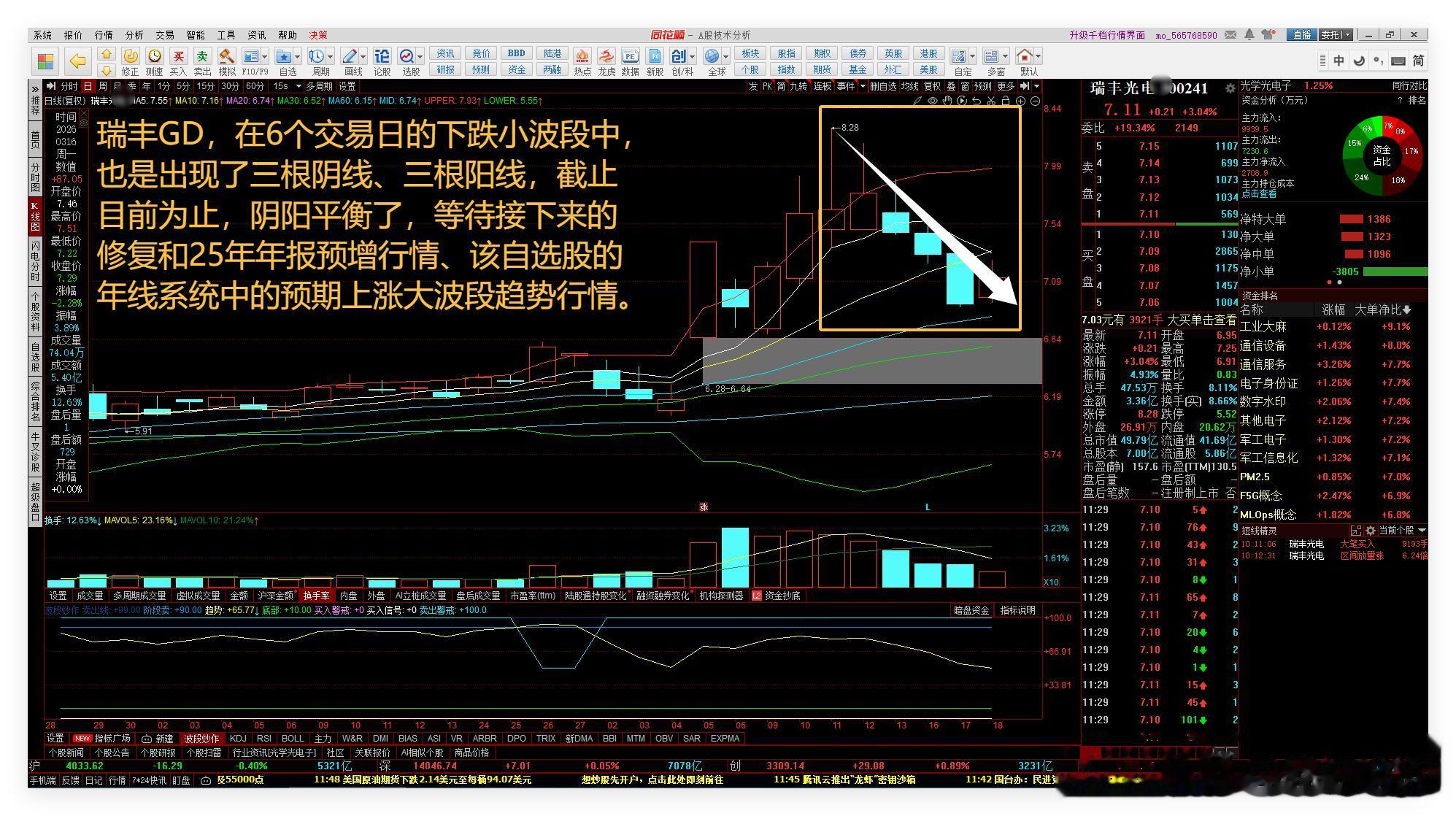This screenshot has height=816, width=1456.
Task: Click the stock settings gear beside 瑞丰光电
Action: (x=1230, y=88)
